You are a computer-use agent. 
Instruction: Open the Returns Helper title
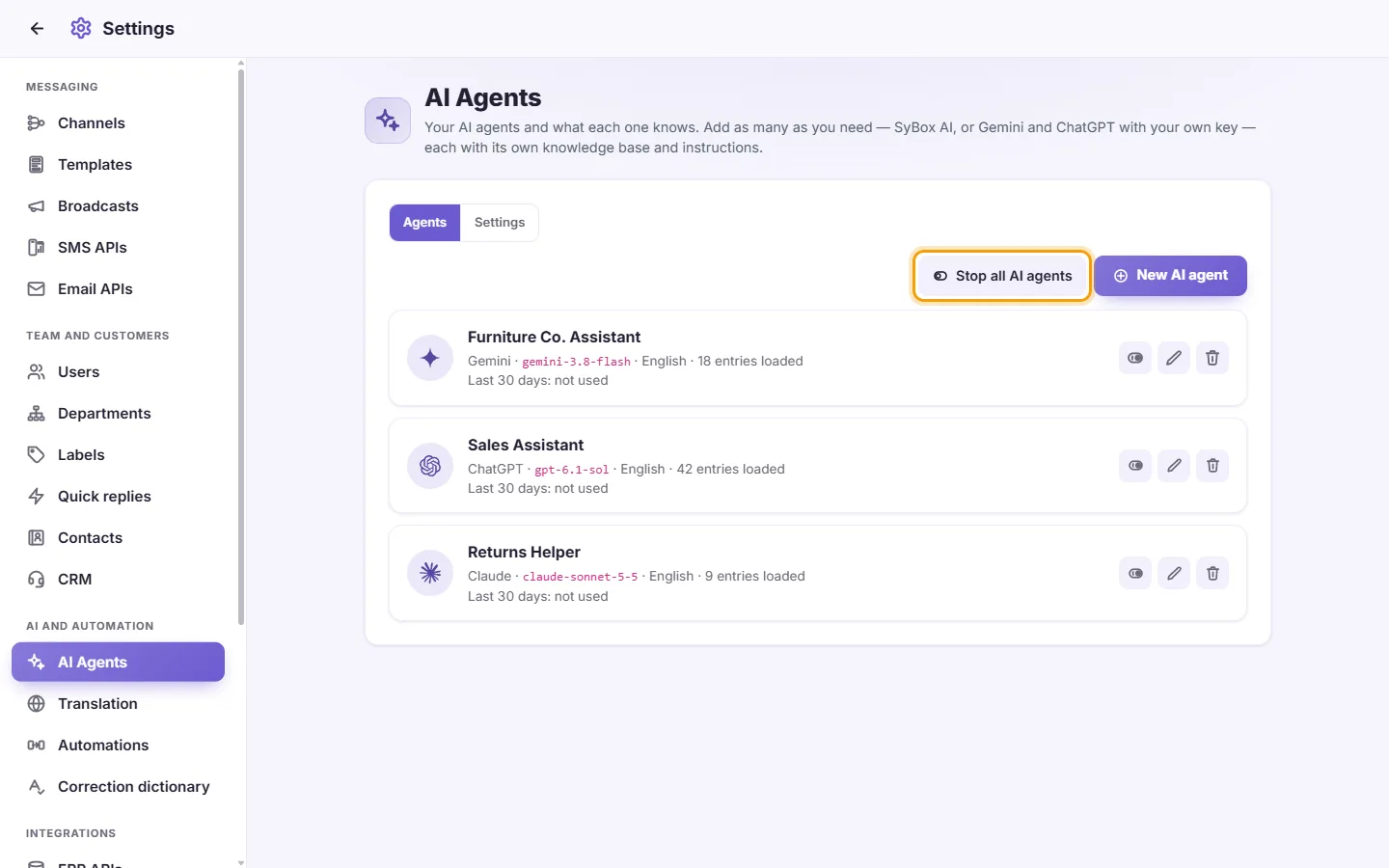point(524,553)
